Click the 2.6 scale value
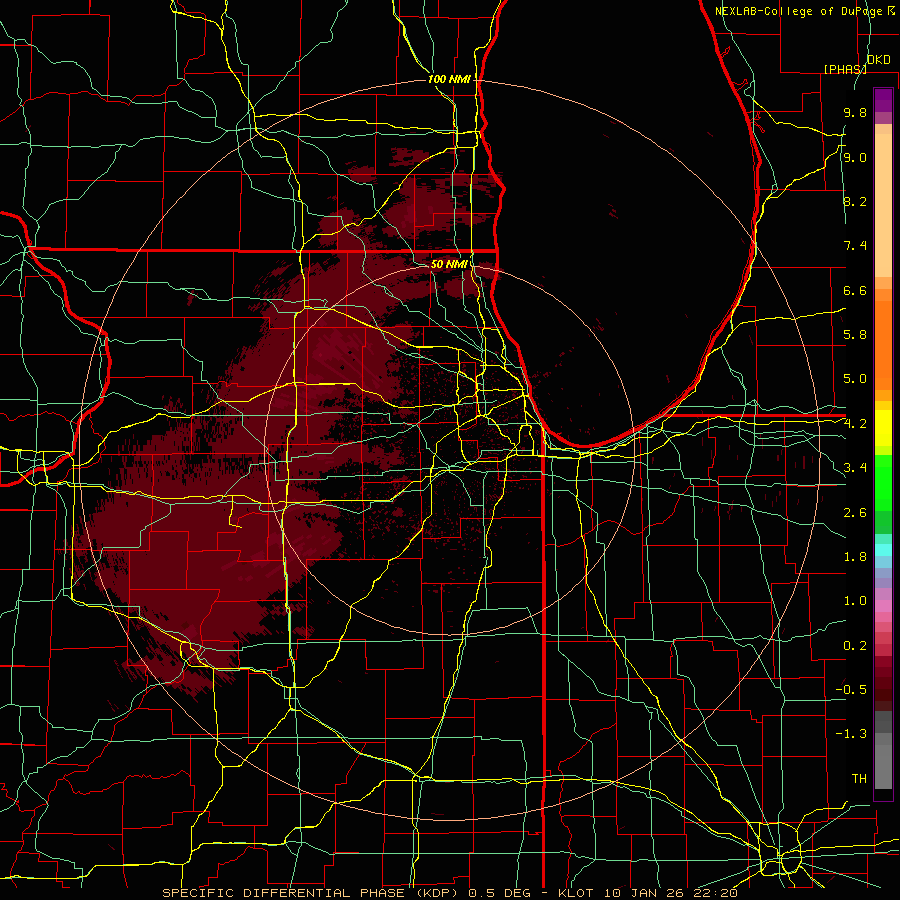 tap(855, 513)
